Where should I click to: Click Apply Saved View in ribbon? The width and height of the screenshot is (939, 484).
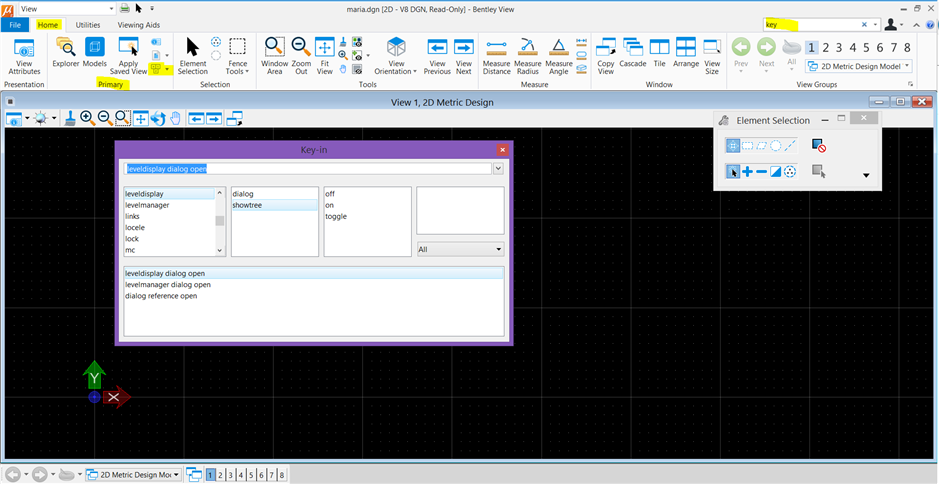tap(128, 56)
